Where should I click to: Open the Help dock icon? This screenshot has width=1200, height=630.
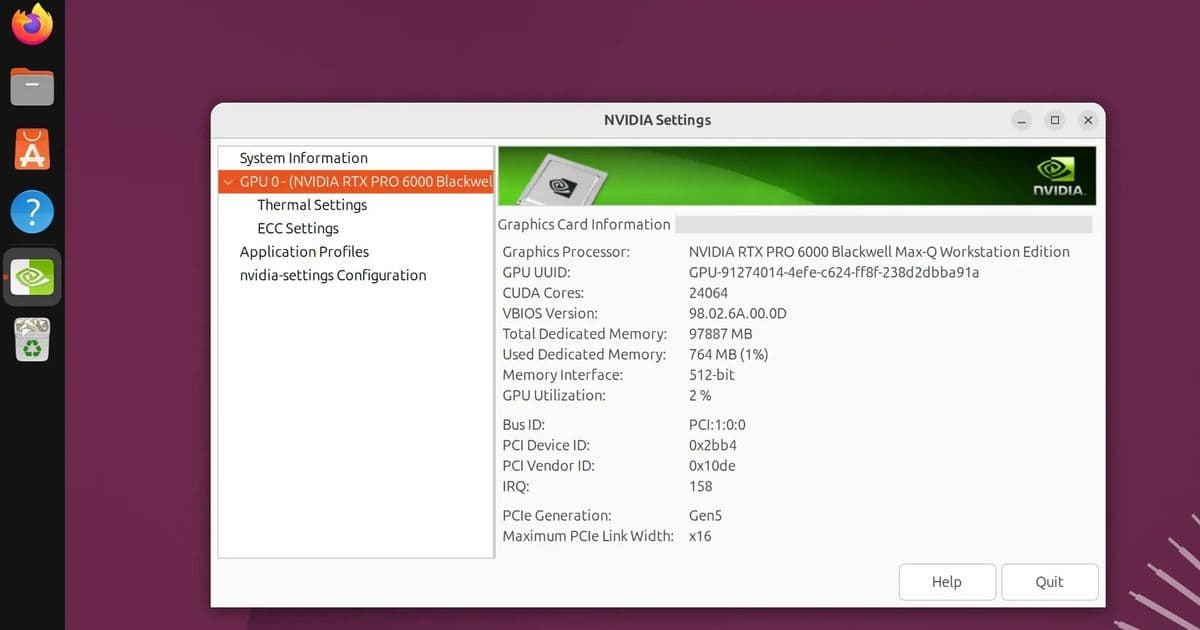pyautogui.click(x=32, y=213)
